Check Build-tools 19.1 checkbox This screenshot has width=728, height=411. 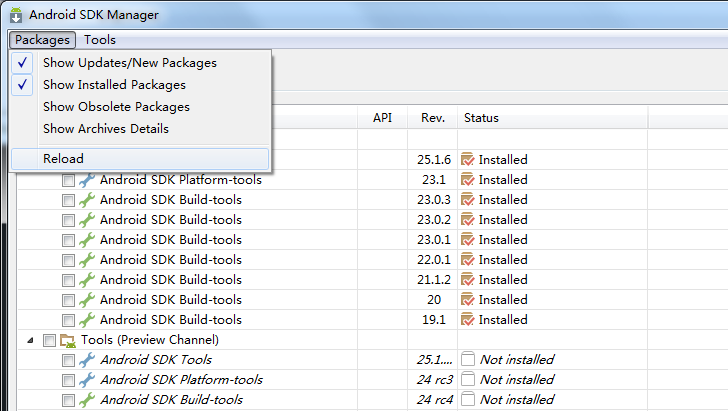click(68, 320)
